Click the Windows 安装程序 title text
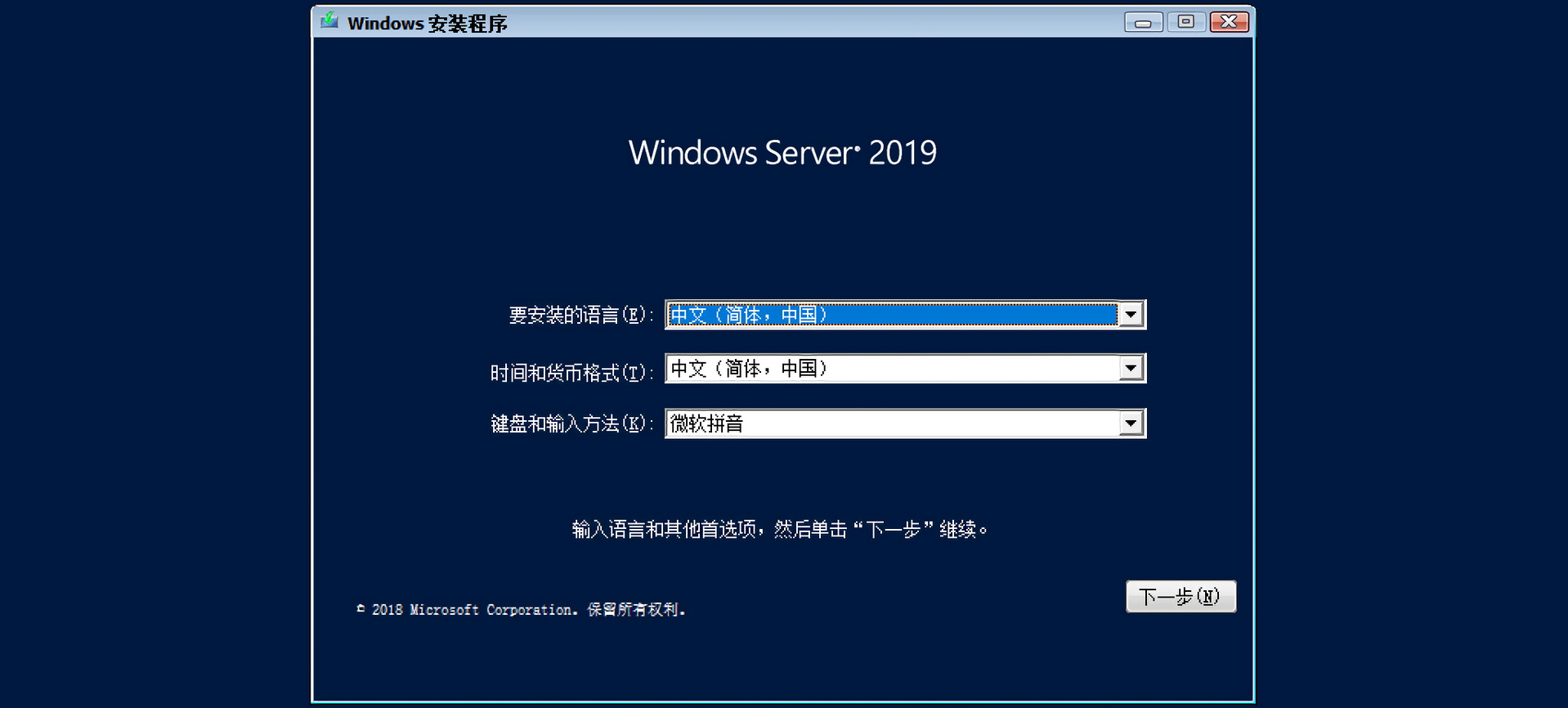The width and height of the screenshot is (1568, 708). 427,23
